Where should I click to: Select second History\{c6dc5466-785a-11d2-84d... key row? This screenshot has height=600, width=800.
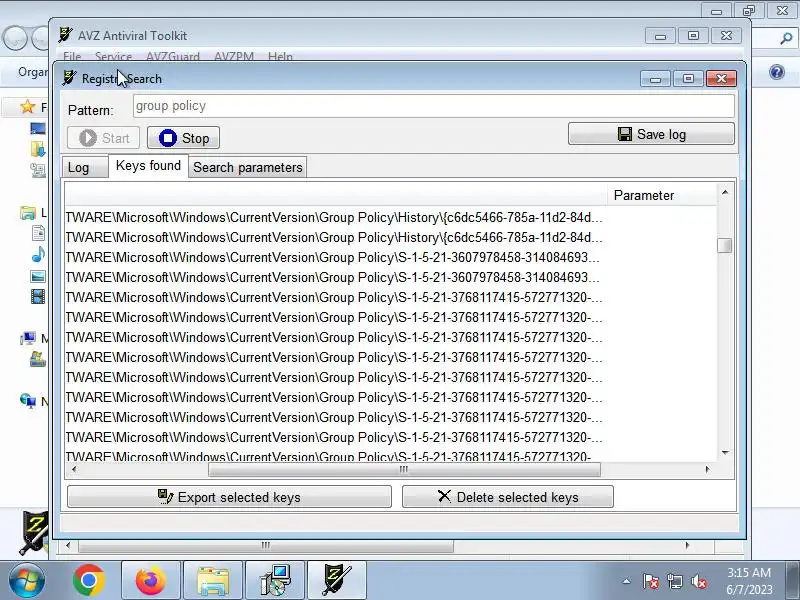(334, 237)
